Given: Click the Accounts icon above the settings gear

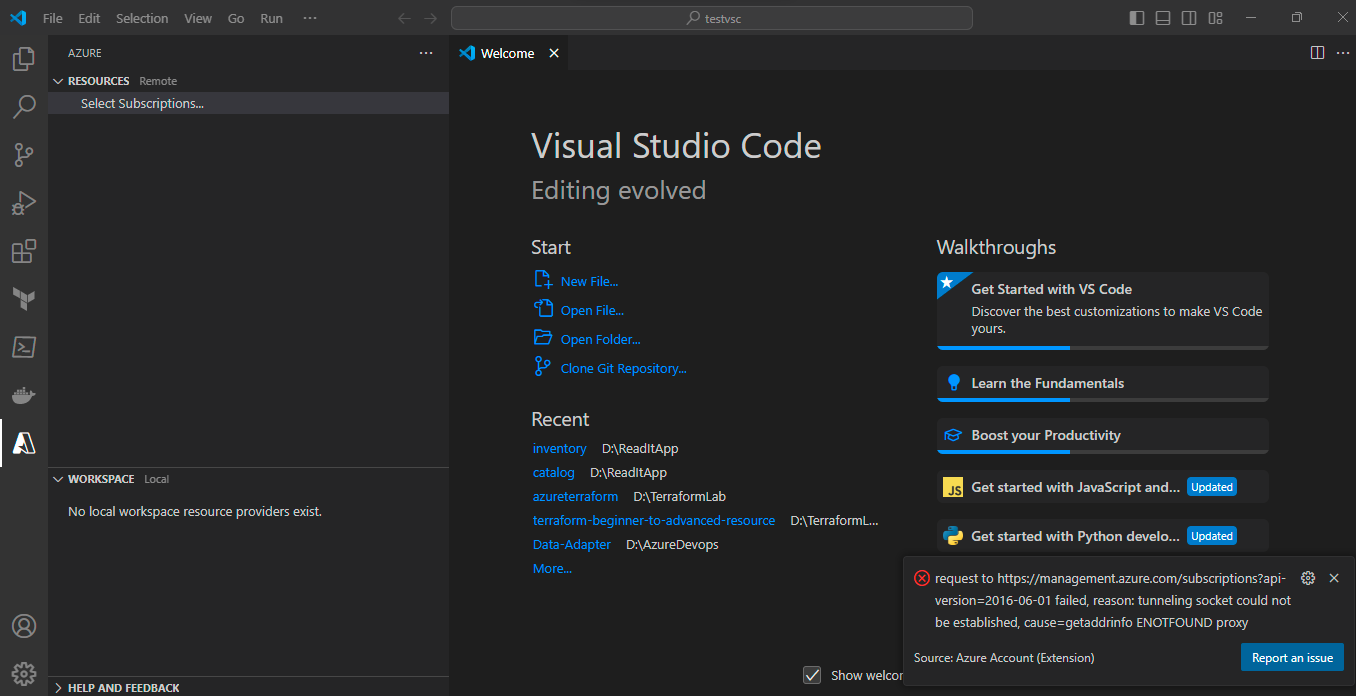Looking at the screenshot, I should point(24,625).
